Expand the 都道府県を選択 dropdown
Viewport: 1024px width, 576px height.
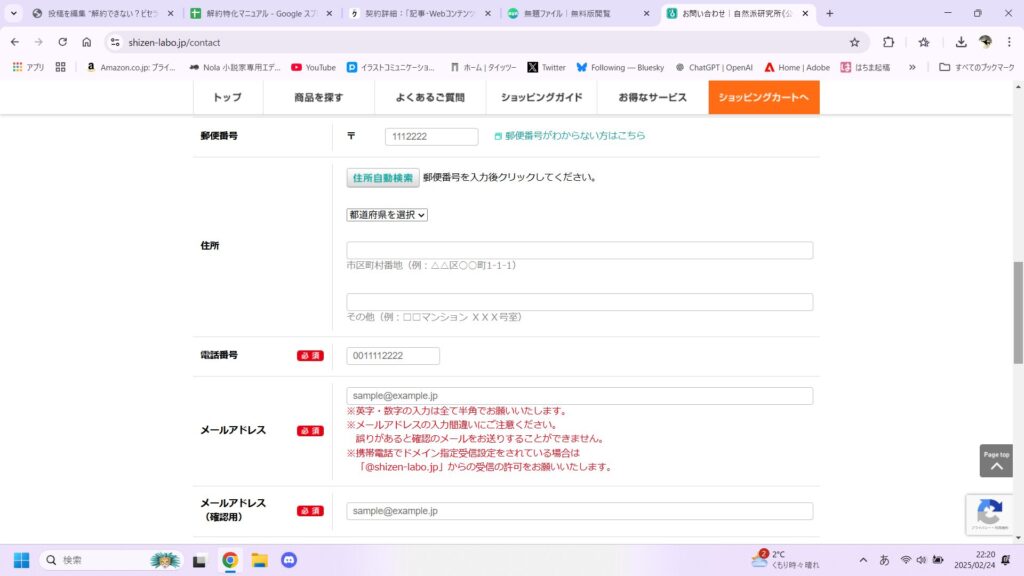(x=387, y=215)
